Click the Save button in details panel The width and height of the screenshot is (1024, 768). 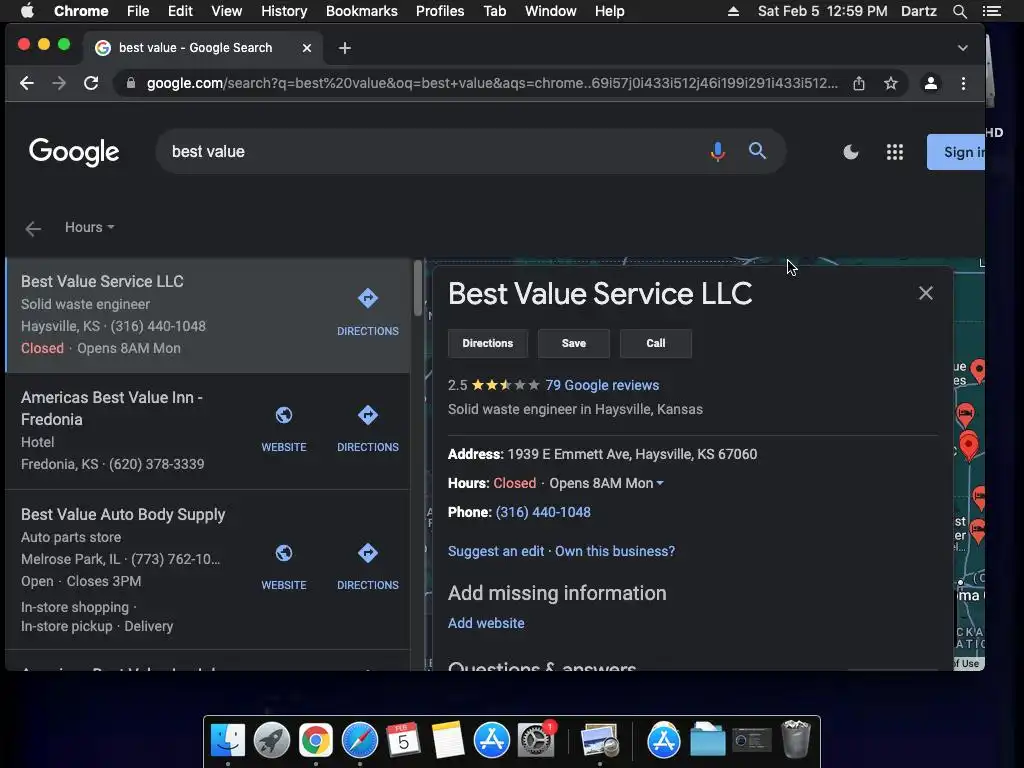point(573,344)
